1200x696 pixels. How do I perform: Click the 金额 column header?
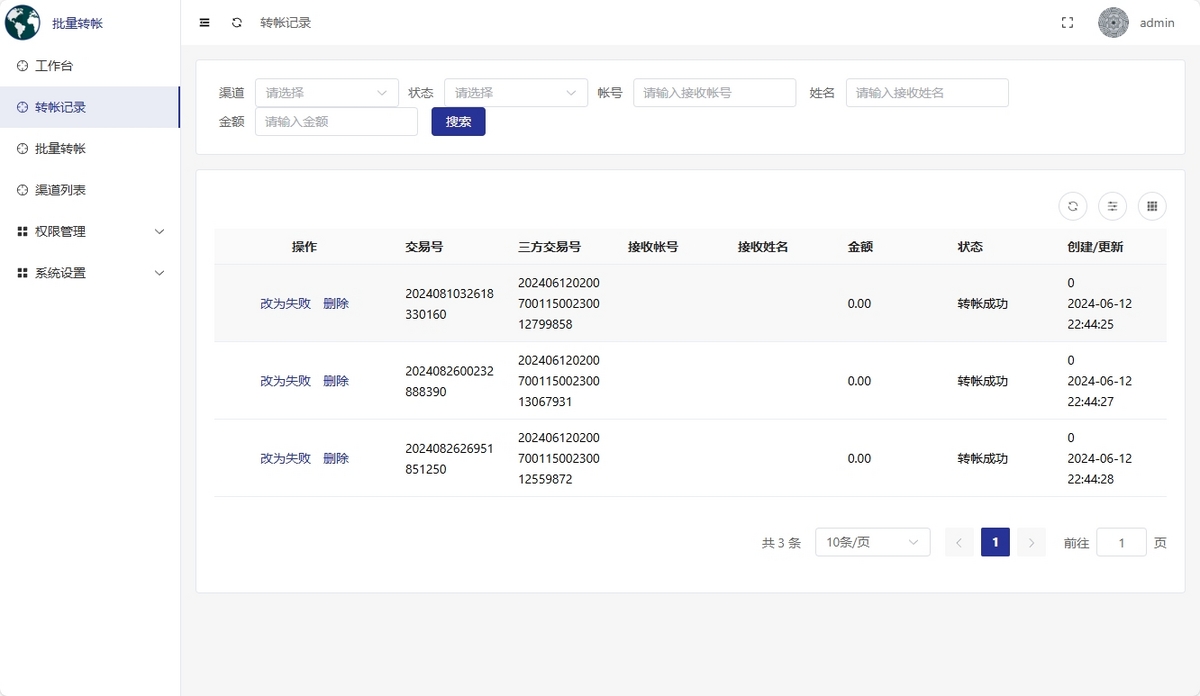860,246
